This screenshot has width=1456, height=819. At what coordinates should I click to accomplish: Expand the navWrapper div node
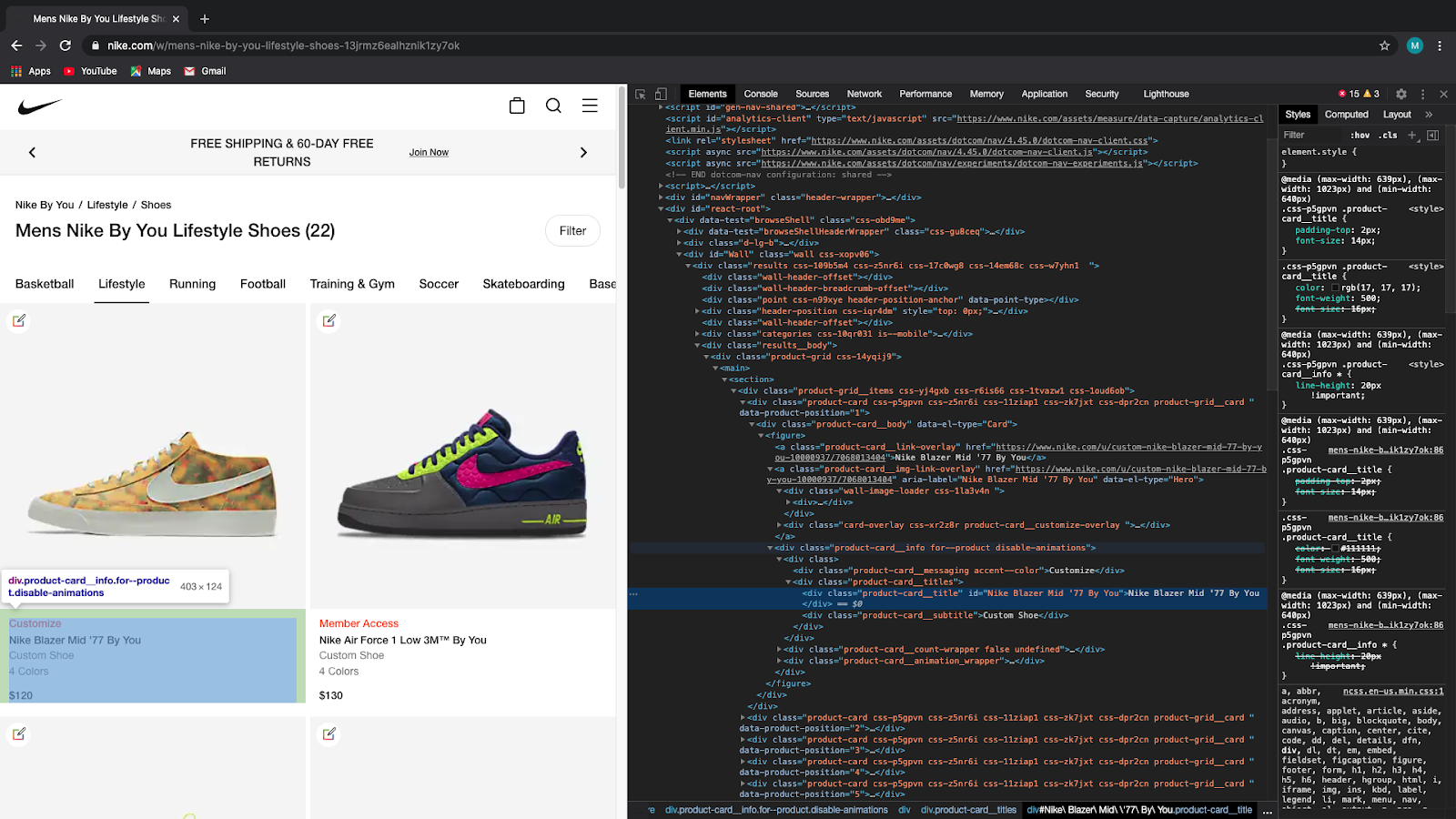[662, 197]
